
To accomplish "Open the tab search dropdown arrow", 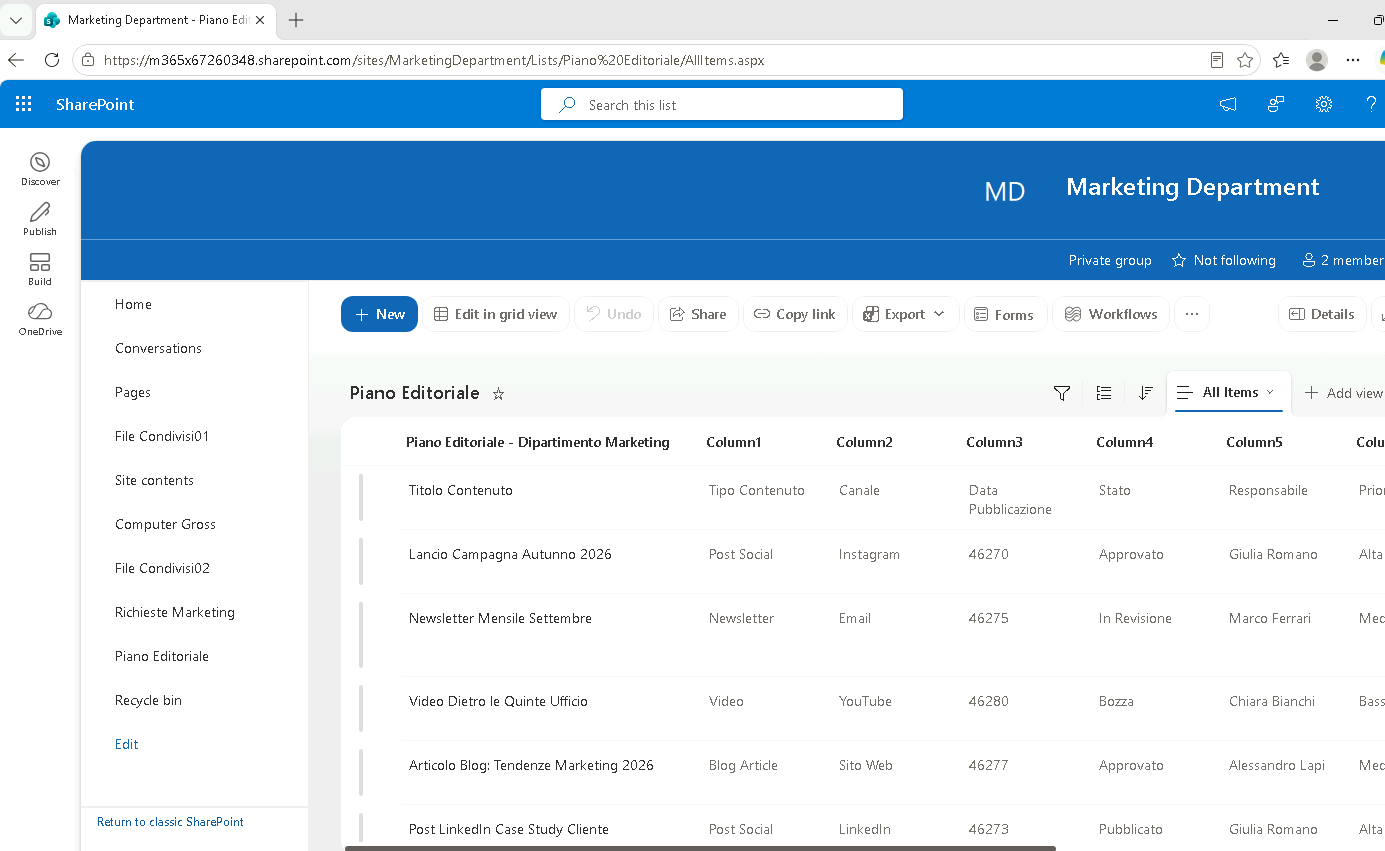I will pyautogui.click(x=16, y=20).
